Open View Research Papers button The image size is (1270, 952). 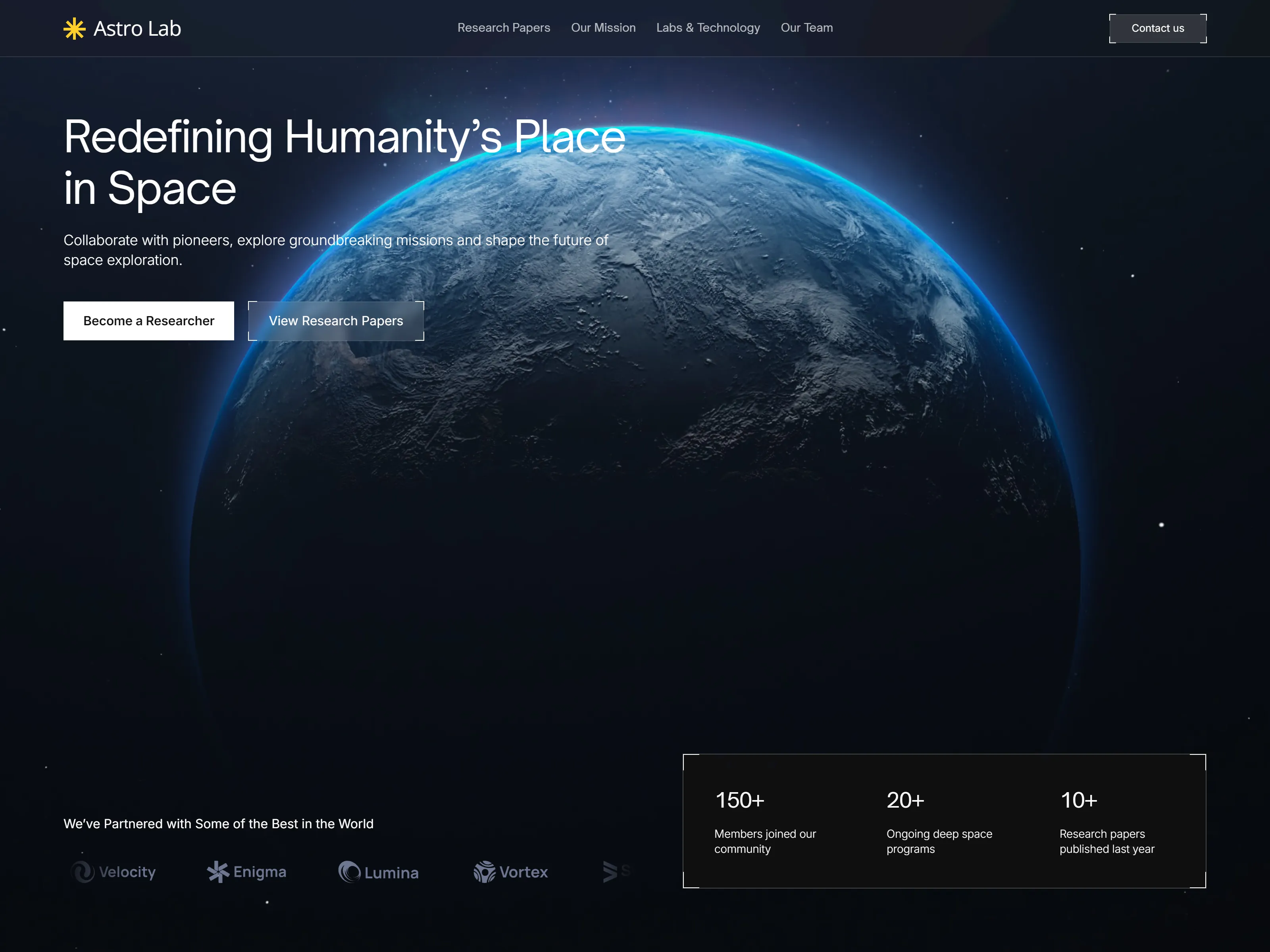click(336, 321)
